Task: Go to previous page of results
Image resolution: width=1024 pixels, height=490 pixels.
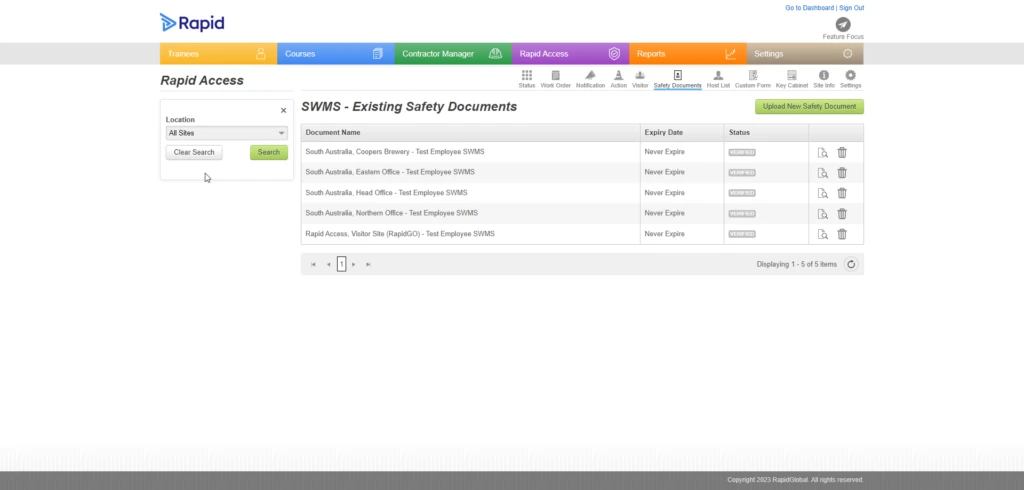Action: (328, 264)
